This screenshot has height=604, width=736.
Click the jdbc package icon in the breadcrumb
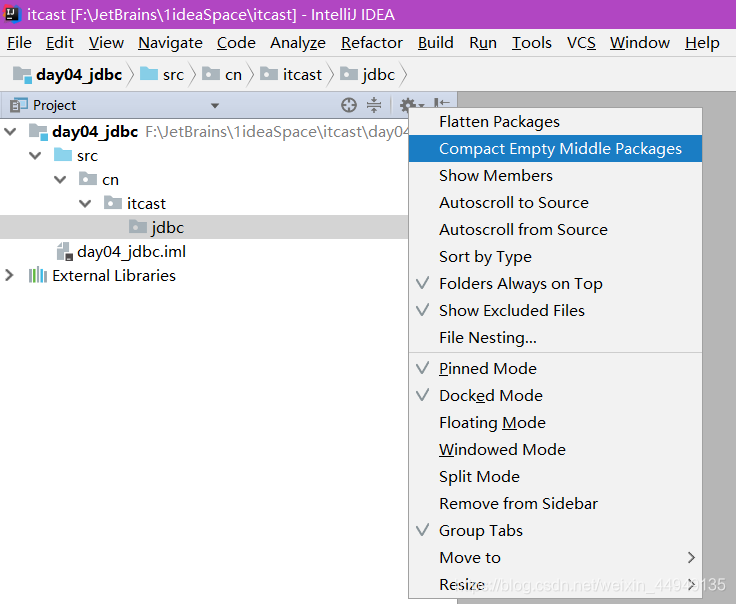pyautogui.click(x=349, y=74)
